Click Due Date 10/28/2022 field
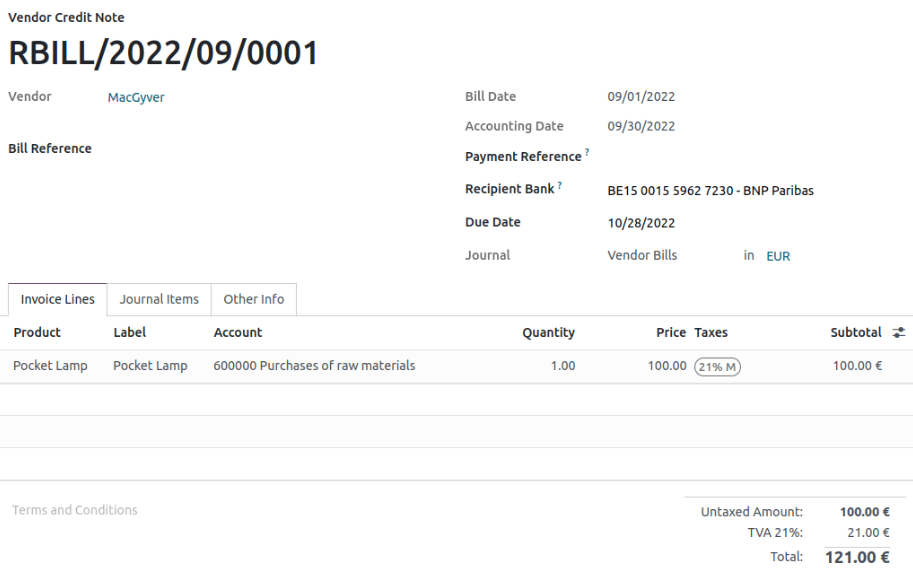Viewport: 913px width, 575px height. (641, 223)
